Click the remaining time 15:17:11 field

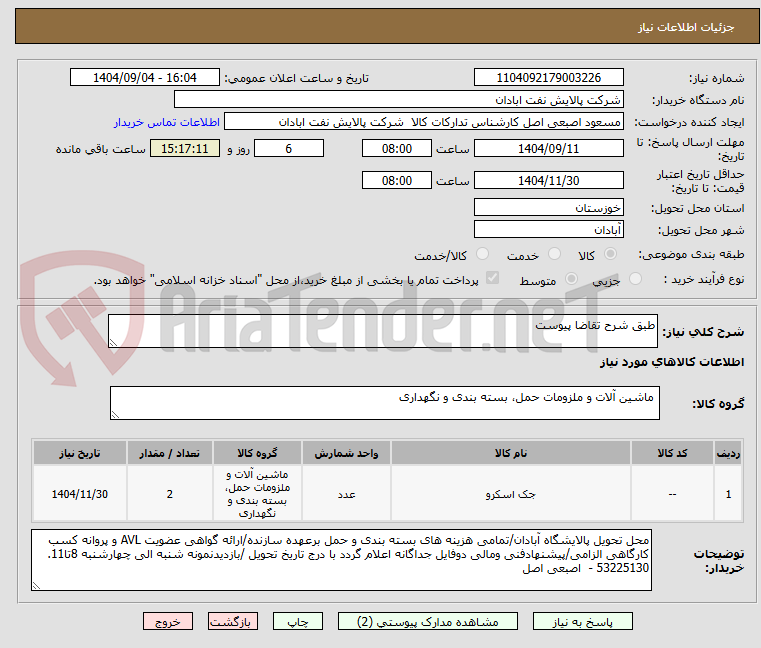click(184, 149)
